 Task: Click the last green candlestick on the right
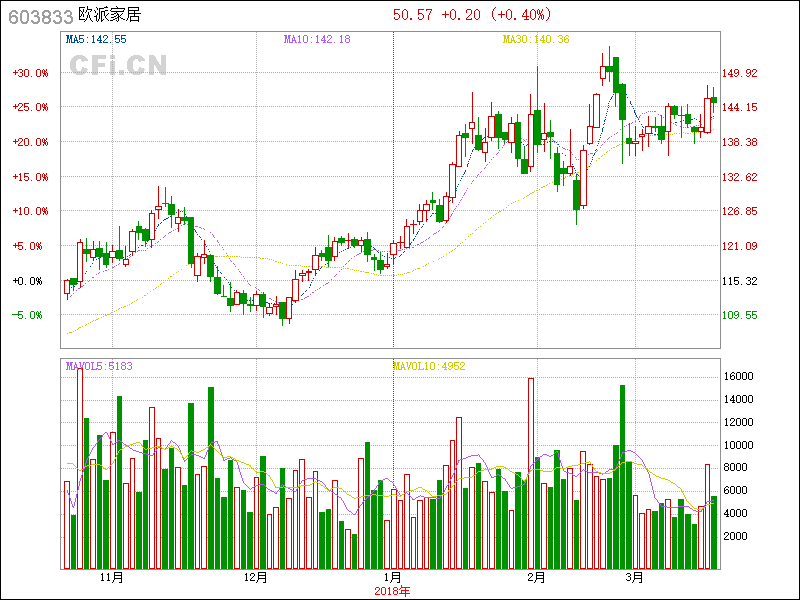(714, 100)
